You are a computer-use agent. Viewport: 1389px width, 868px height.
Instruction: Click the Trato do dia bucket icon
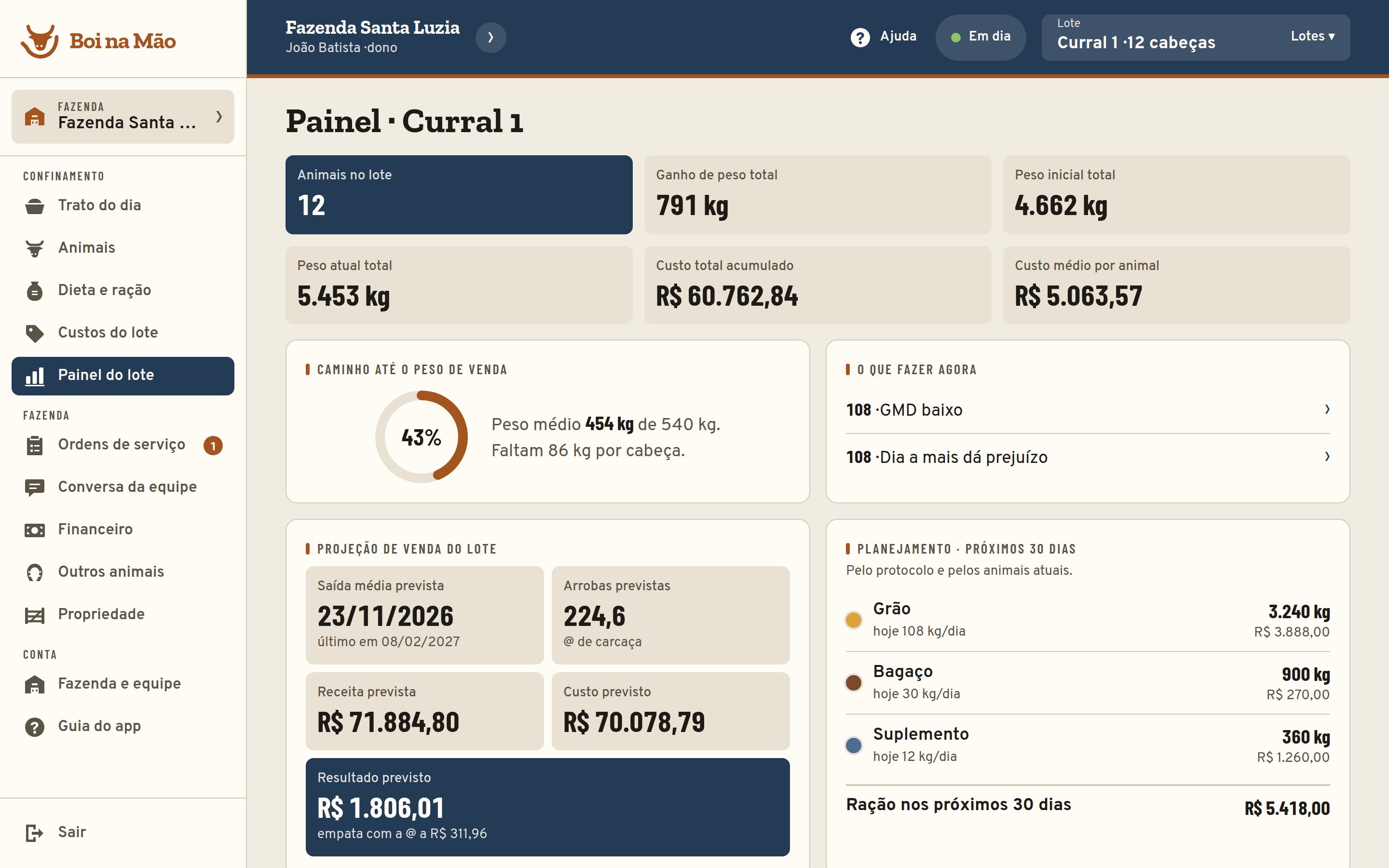pyautogui.click(x=34, y=206)
